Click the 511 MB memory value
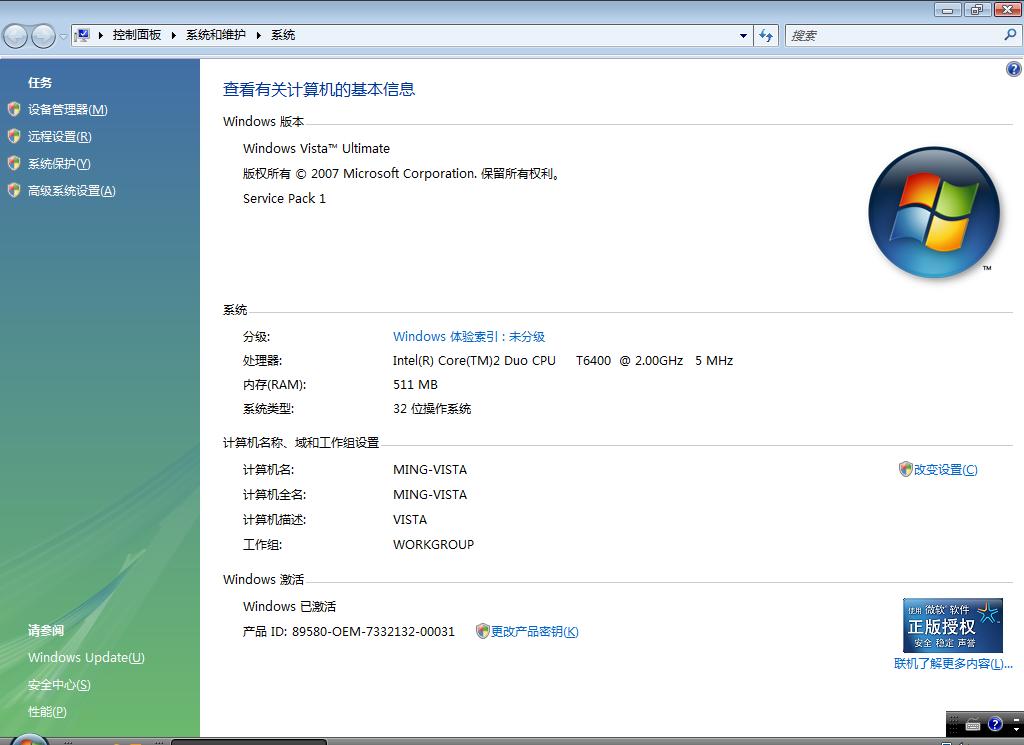 (x=415, y=385)
